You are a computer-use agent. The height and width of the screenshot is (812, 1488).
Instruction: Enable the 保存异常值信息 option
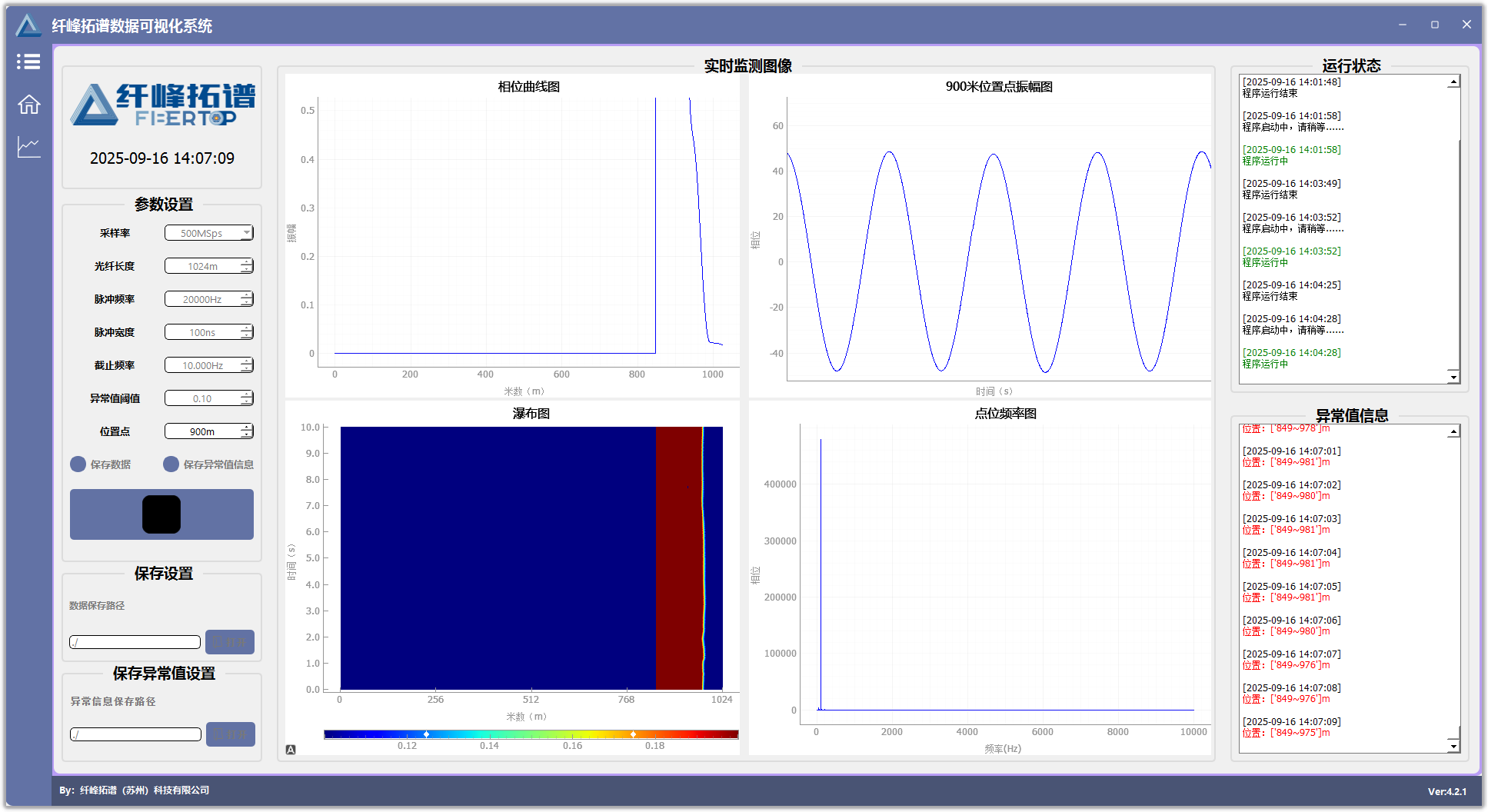[171, 464]
